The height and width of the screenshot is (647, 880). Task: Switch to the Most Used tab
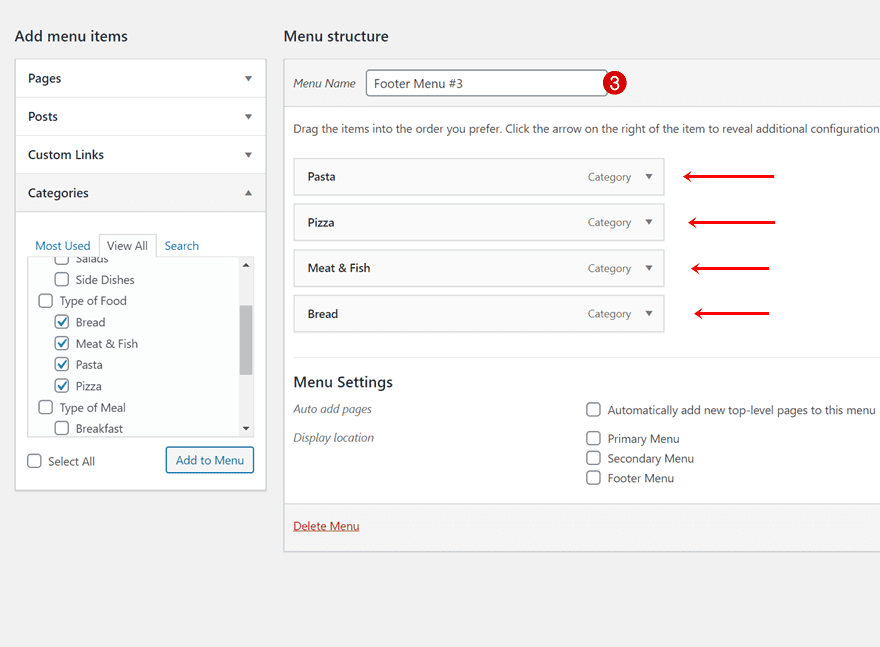tap(62, 245)
